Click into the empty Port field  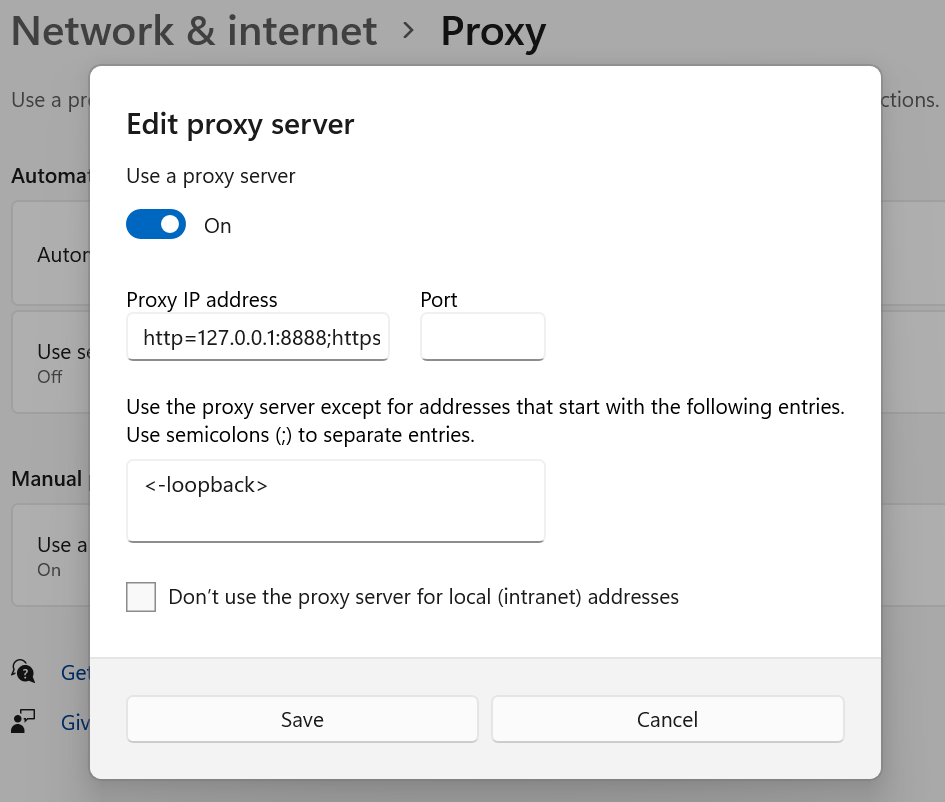[482, 338]
